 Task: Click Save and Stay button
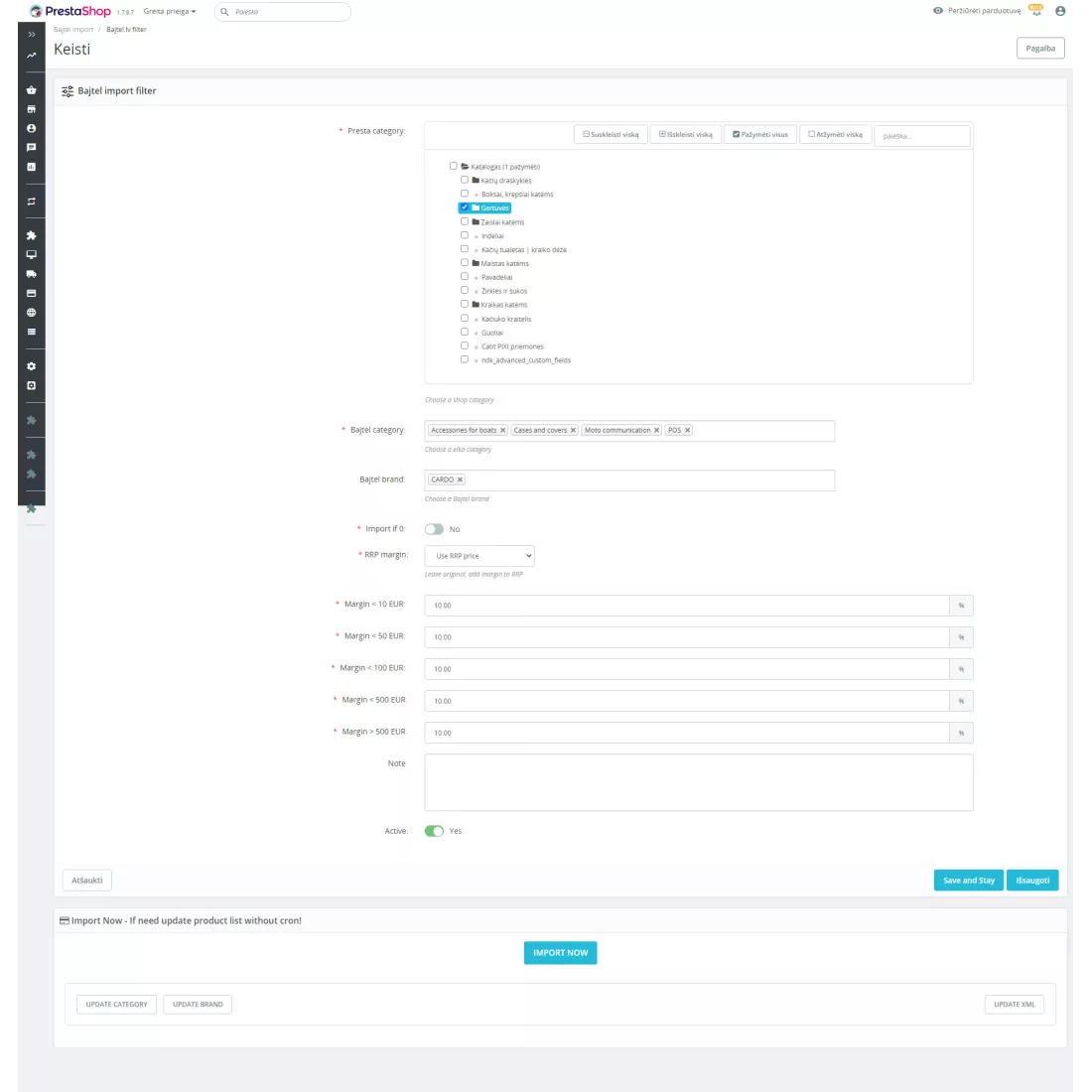(968, 881)
